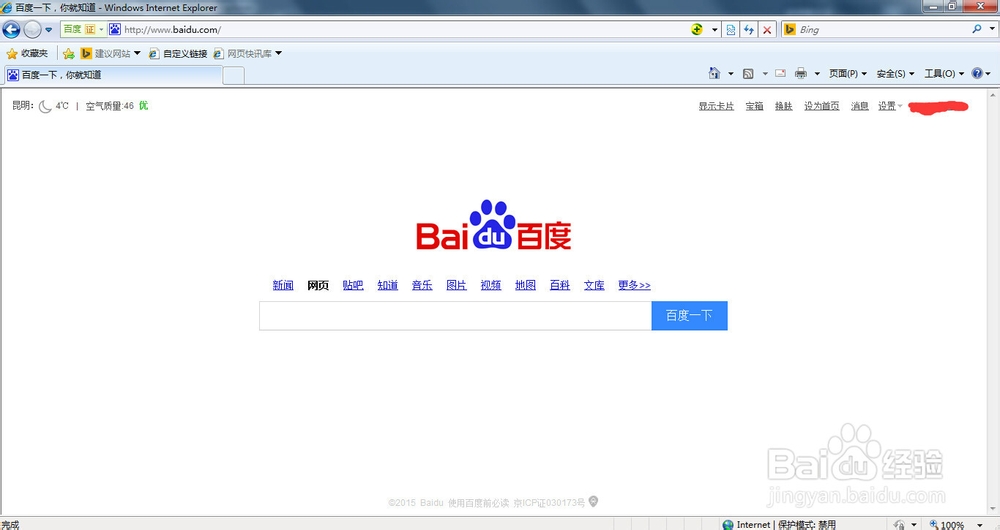This screenshot has height=530, width=1000.
Task: Click the 文库 link
Action: (594, 285)
